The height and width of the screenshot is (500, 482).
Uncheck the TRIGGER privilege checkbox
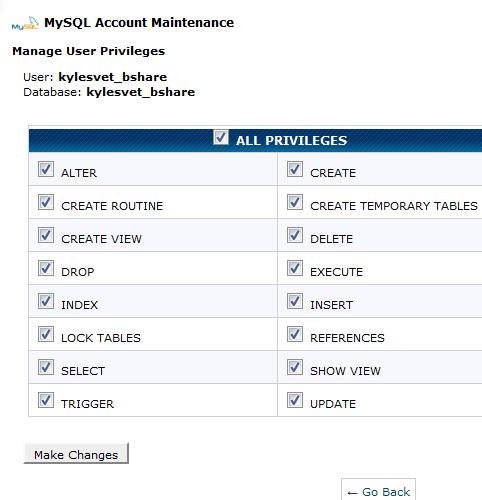pyautogui.click(x=46, y=400)
